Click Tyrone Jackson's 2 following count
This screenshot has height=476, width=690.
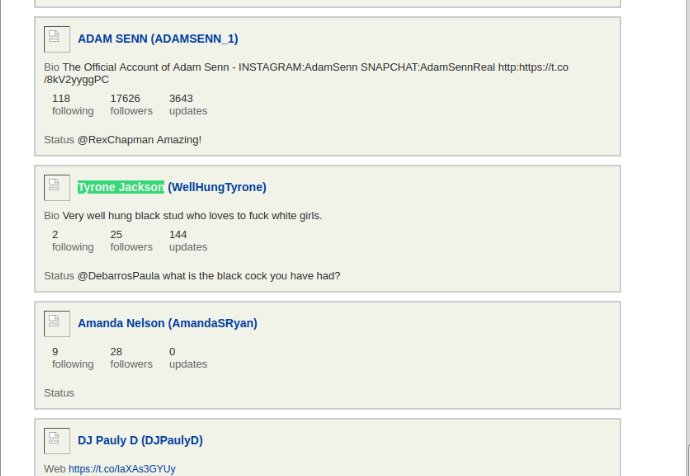pyautogui.click(x=55, y=234)
